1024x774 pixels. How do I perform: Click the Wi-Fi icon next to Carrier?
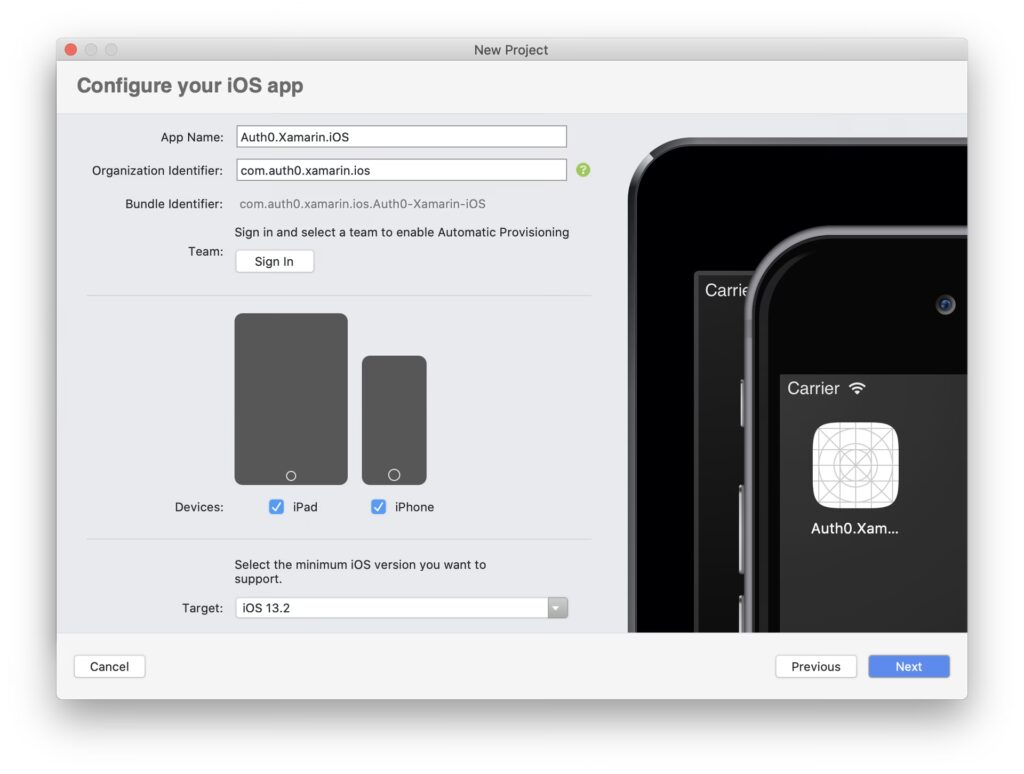(x=857, y=388)
